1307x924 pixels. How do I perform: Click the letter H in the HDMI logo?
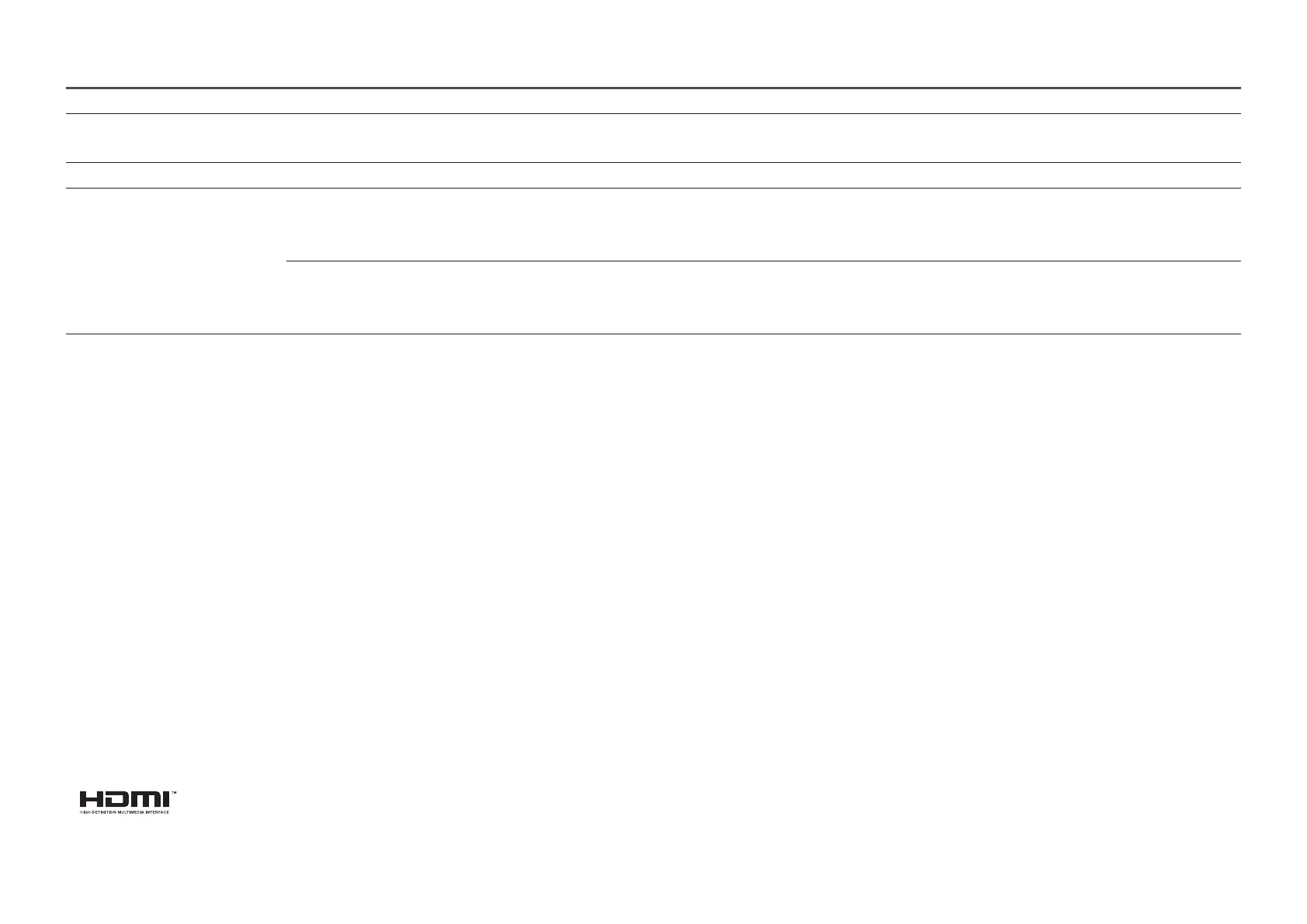(92, 799)
